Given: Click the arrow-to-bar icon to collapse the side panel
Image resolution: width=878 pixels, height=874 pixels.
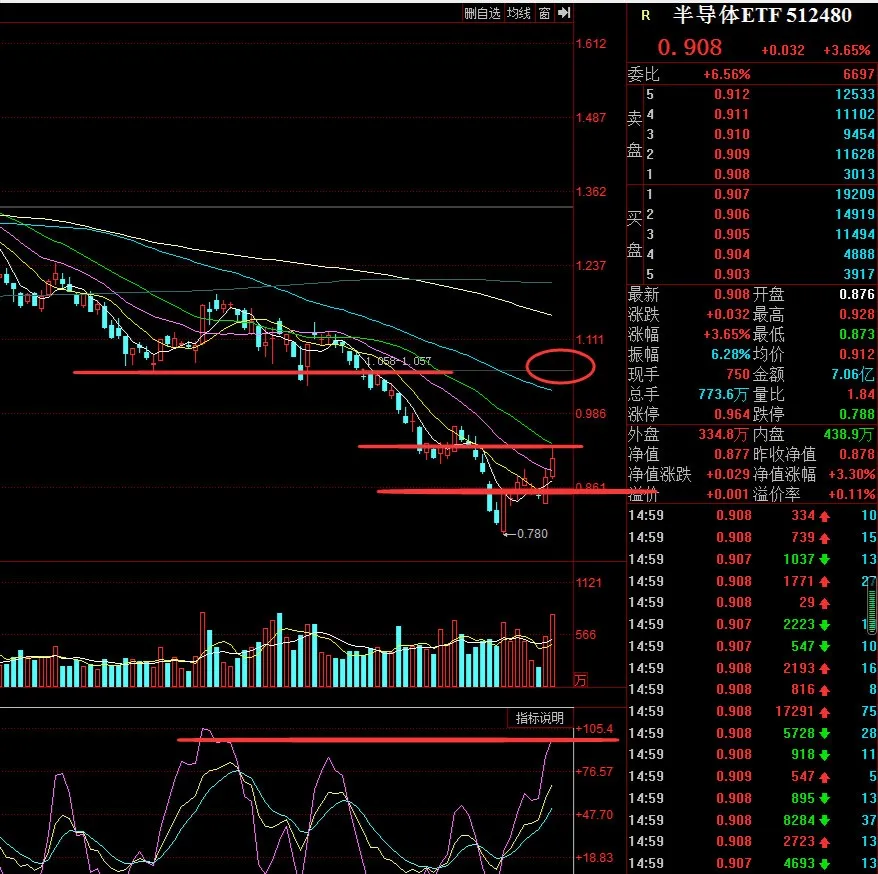Looking at the screenshot, I should click(564, 13).
